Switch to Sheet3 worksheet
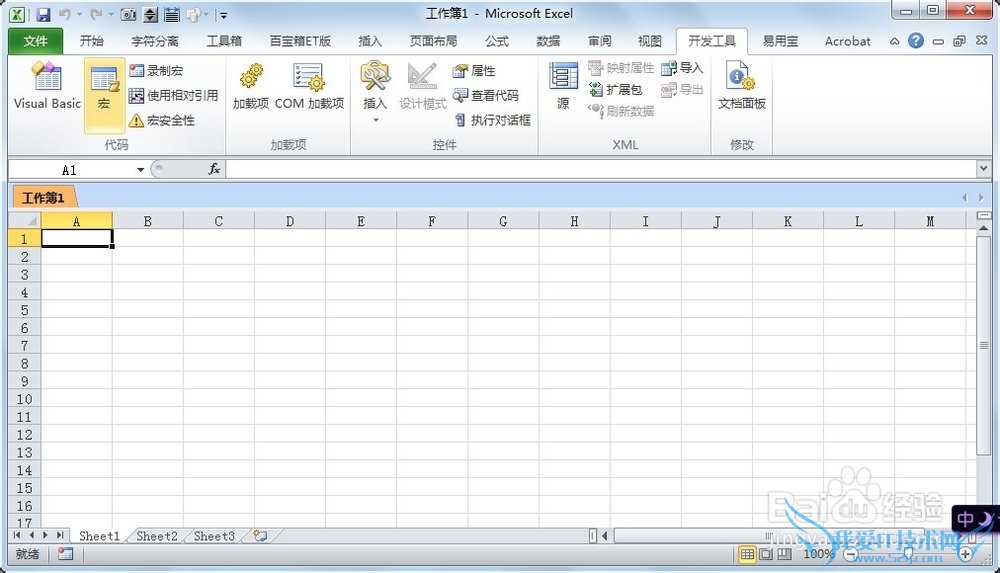This screenshot has height=573, width=1000. click(x=214, y=536)
